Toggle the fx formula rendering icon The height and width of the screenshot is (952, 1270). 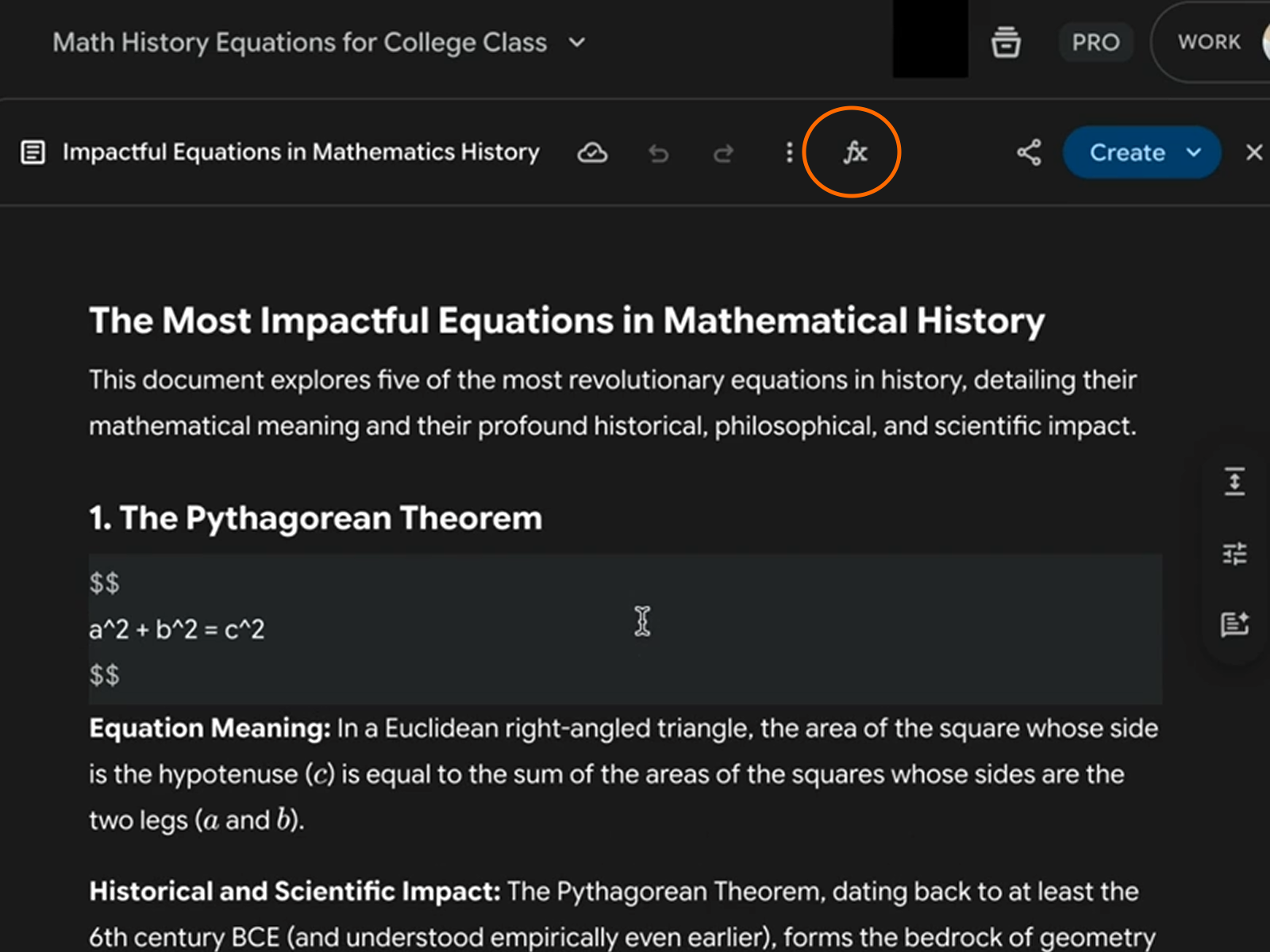tap(854, 152)
